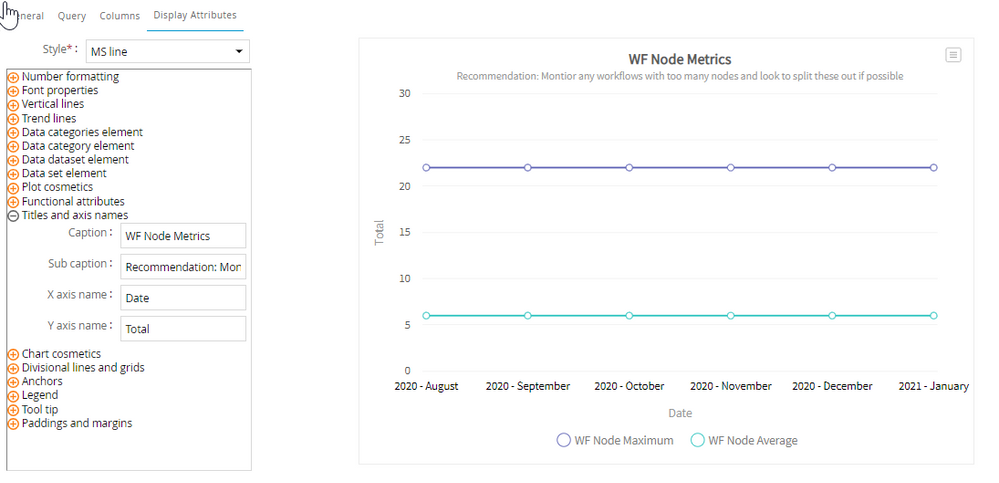Expand the Font properties section

click(x=14, y=91)
